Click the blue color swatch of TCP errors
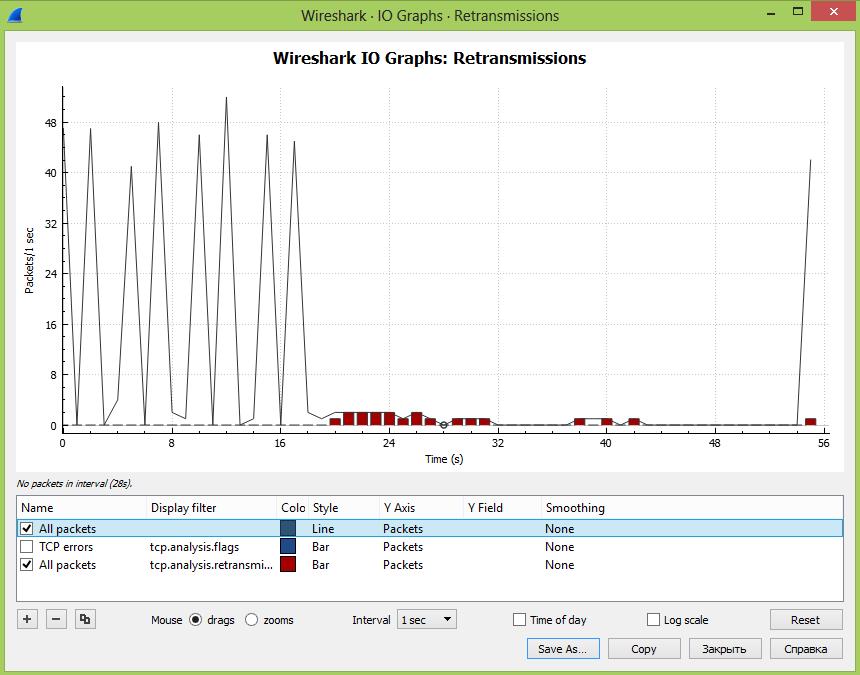 coord(288,547)
